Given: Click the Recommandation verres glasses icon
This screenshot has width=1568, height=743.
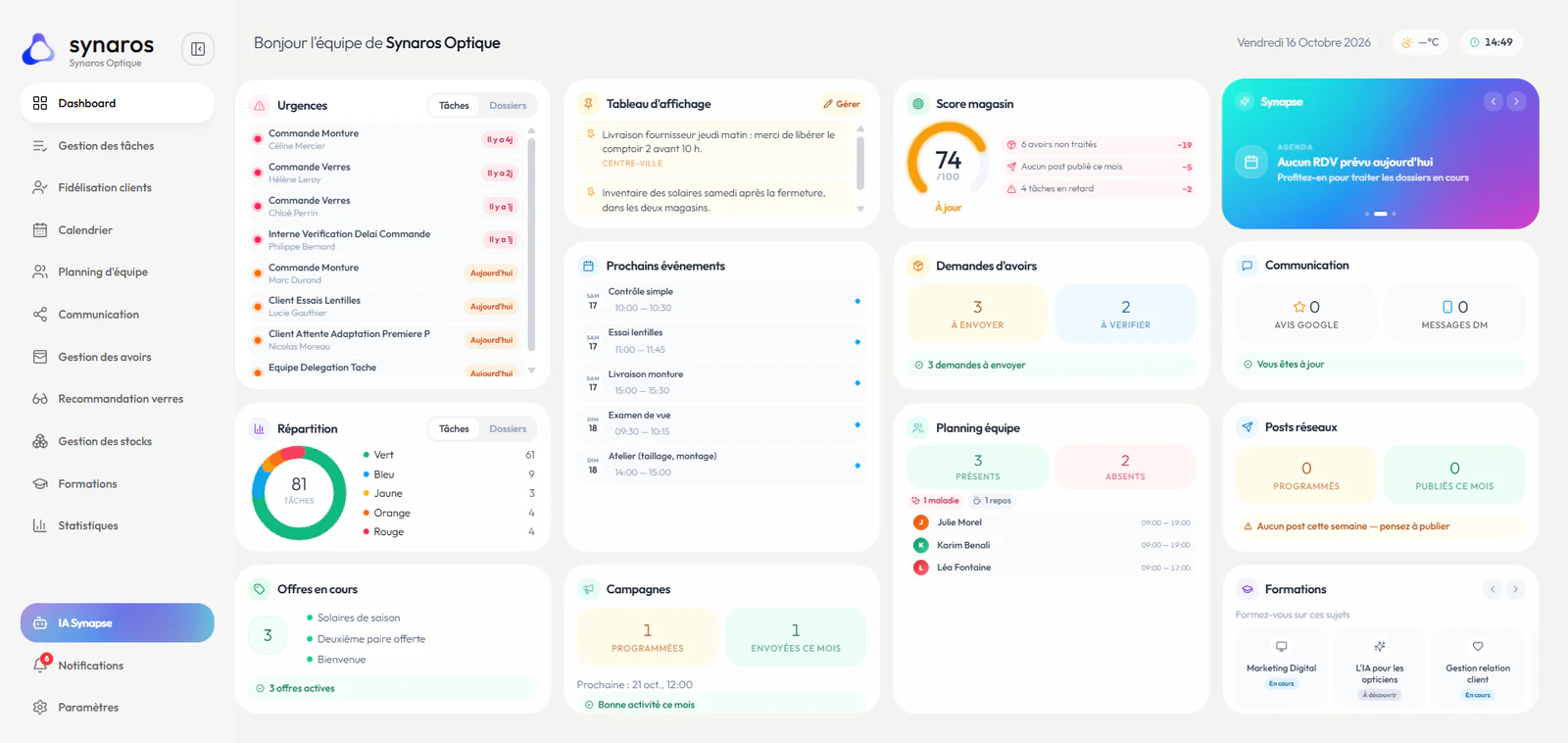Looking at the screenshot, I should (40, 399).
